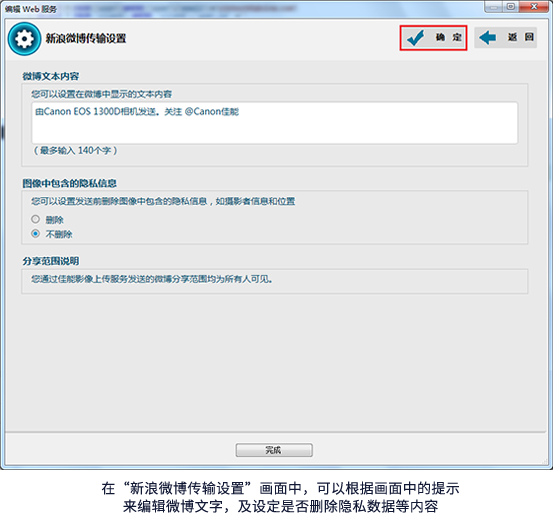Click the 微博文本内容 section heading
The image size is (554, 513).
click(x=51, y=76)
